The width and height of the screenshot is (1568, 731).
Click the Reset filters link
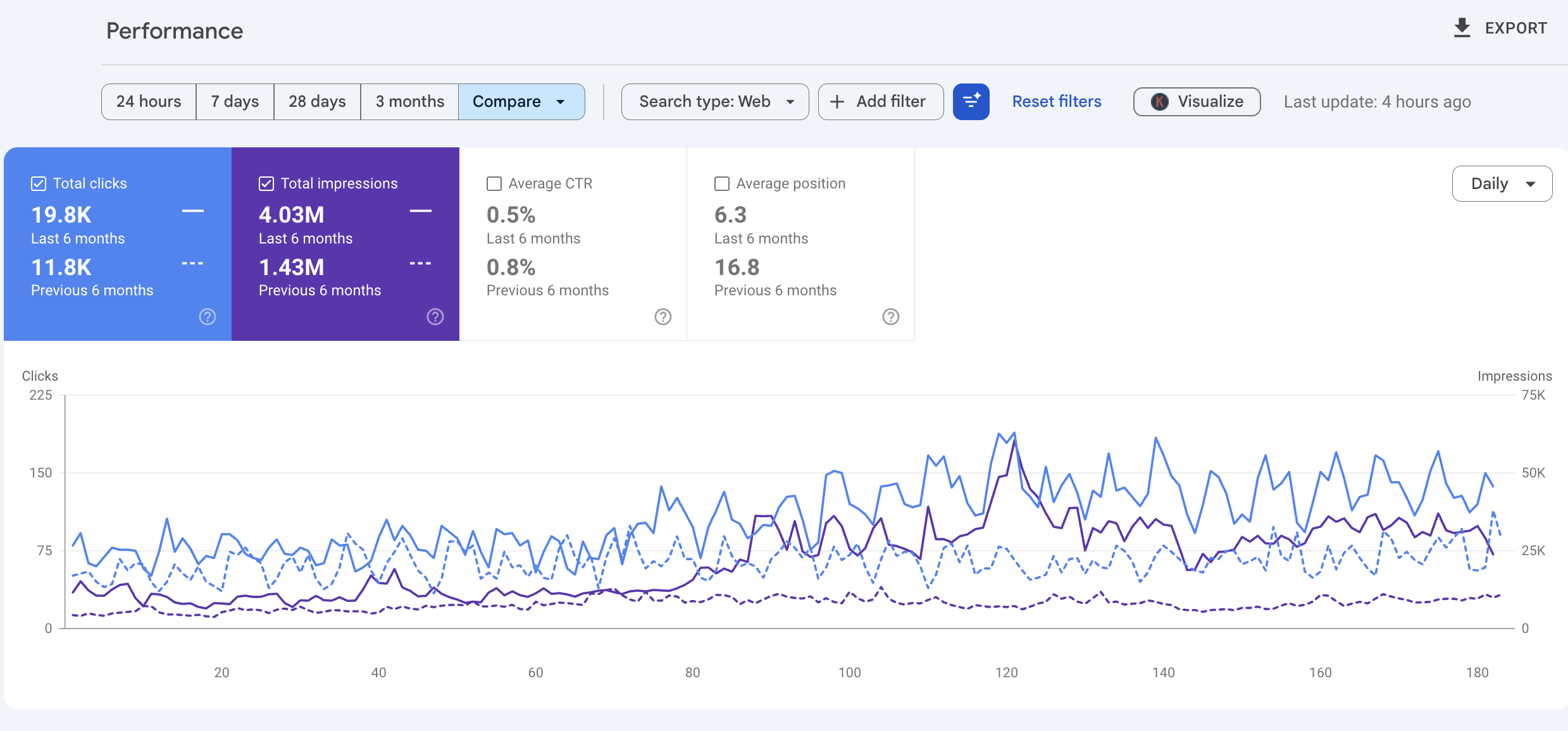[x=1056, y=101]
